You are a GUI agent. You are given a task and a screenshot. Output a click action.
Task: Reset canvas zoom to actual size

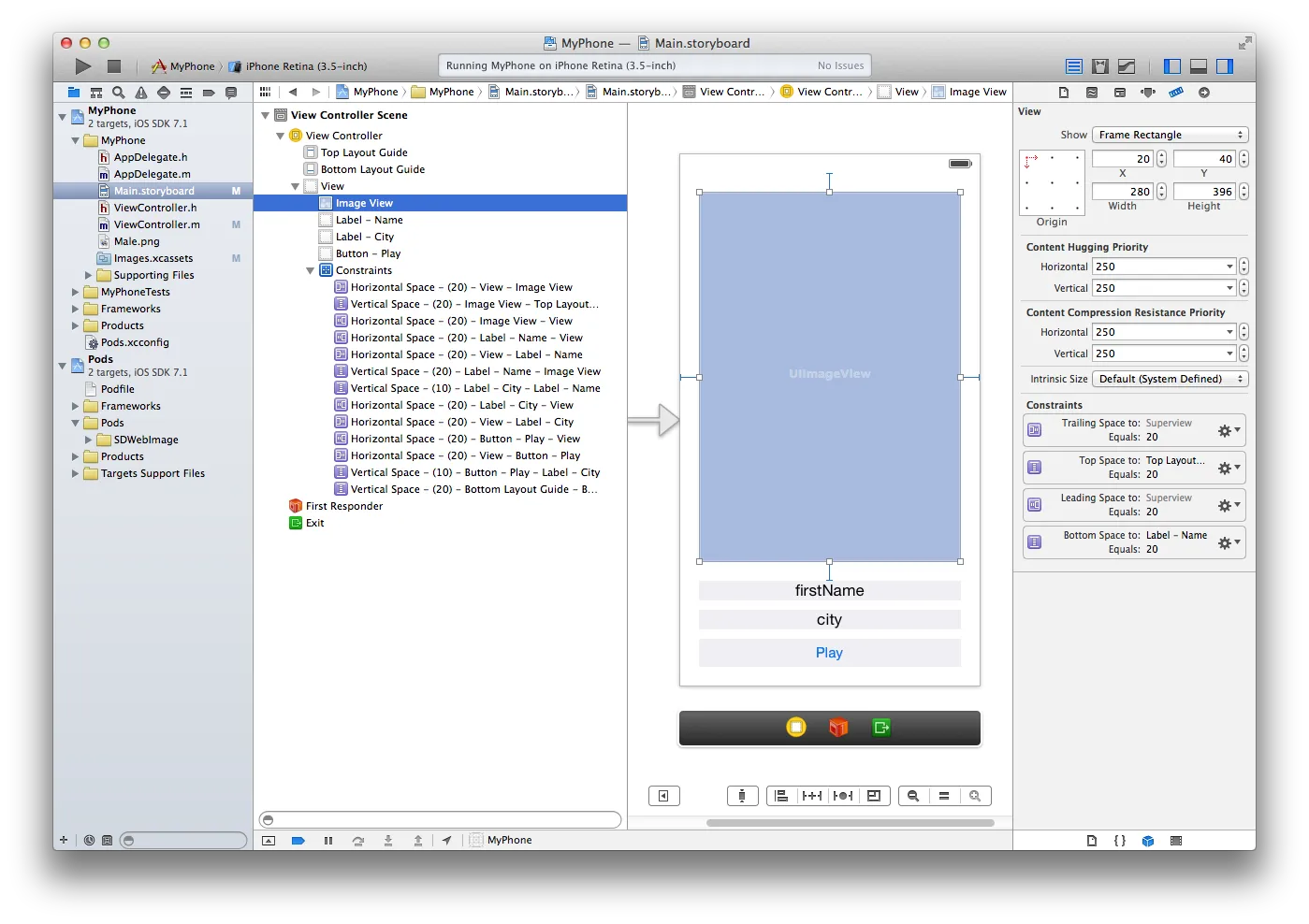click(x=944, y=796)
